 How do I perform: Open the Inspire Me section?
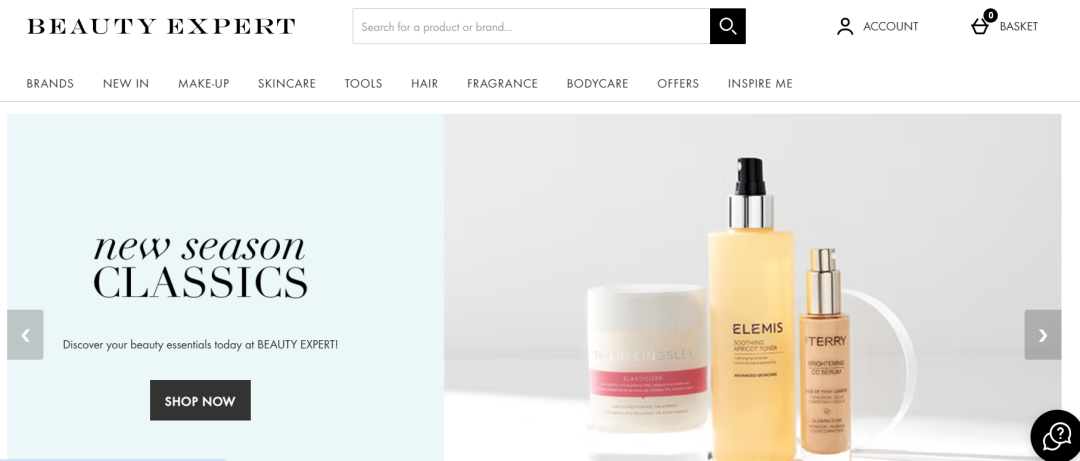[760, 83]
